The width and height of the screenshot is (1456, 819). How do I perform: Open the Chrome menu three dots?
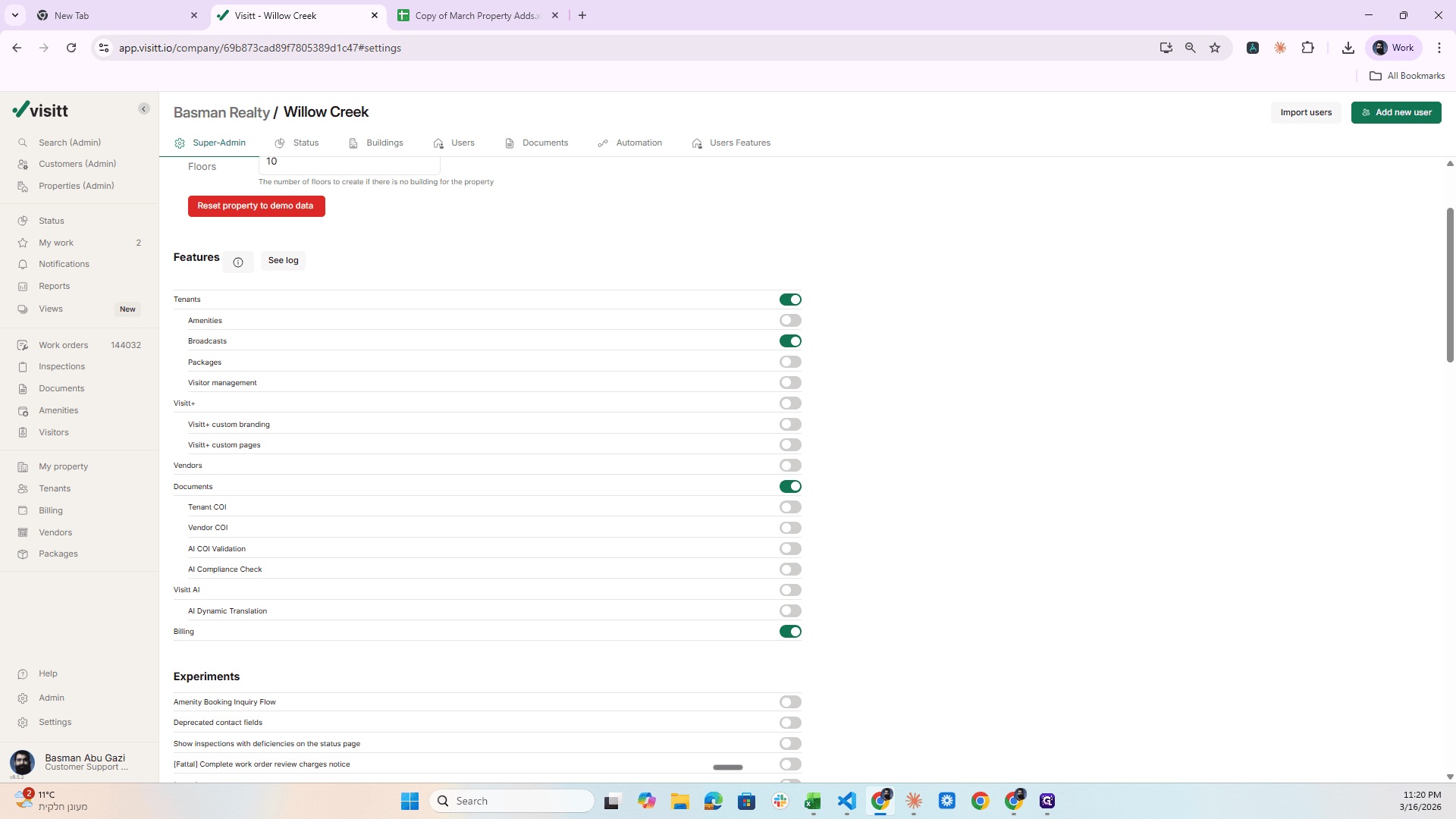1439,48
